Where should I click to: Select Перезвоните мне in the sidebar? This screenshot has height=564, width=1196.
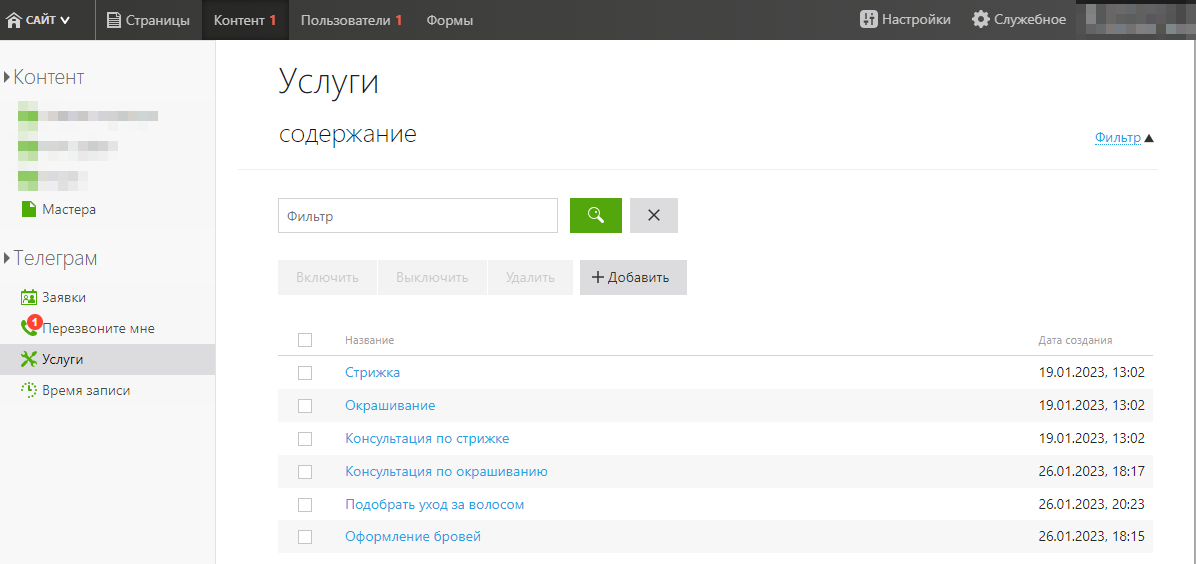pyautogui.click(x=98, y=328)
